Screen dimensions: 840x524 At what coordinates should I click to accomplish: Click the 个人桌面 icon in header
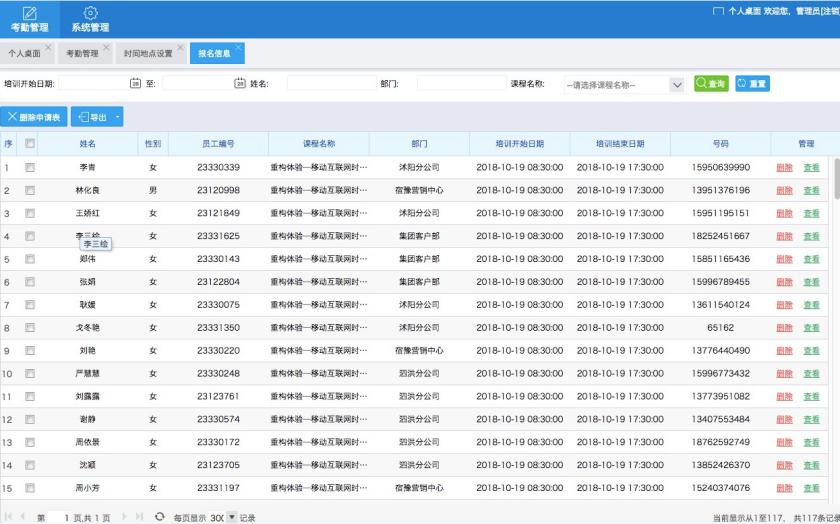pyautogui.click(x=718, y=11)
